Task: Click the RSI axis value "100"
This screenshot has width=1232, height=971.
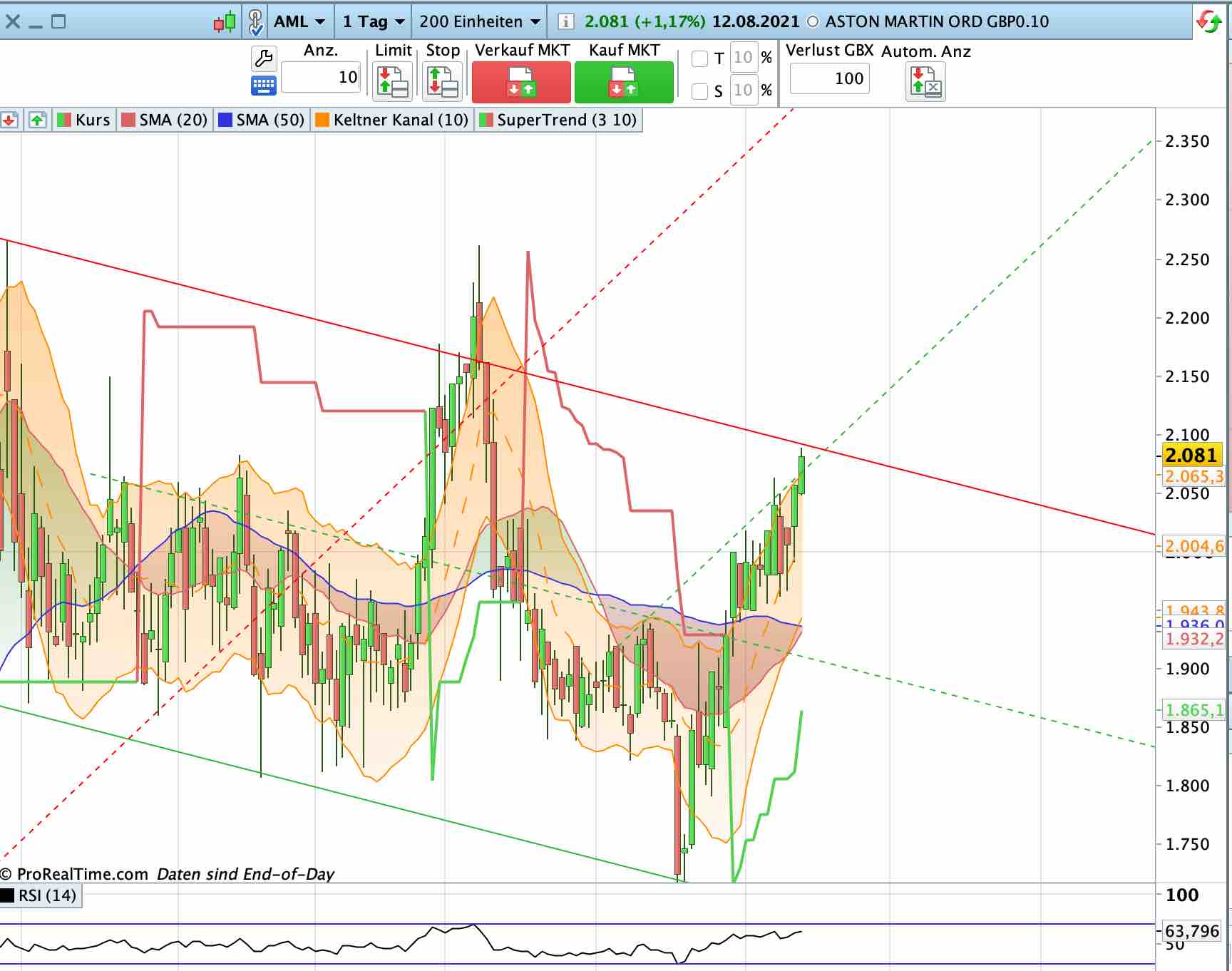Action: (x=1182, y=895)
